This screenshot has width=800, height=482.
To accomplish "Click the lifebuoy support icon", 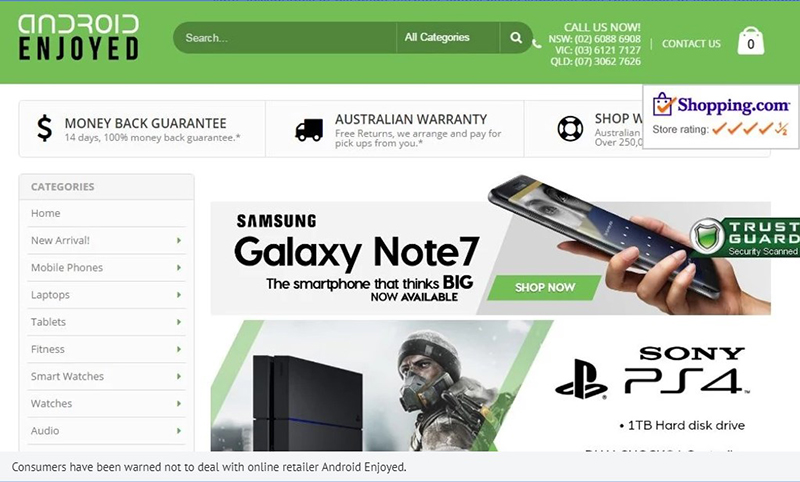I will [570, 129].
